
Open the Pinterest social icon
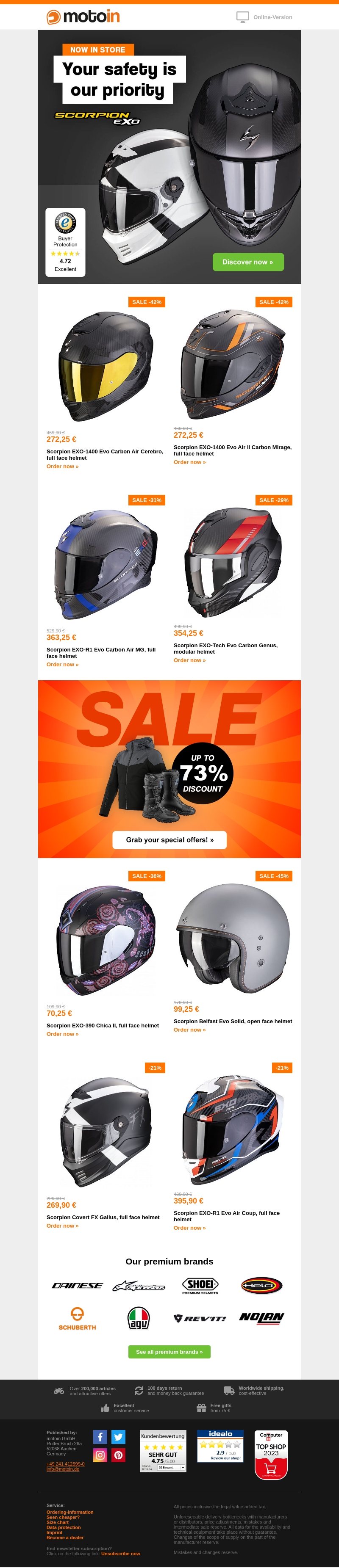[118, 1455]
